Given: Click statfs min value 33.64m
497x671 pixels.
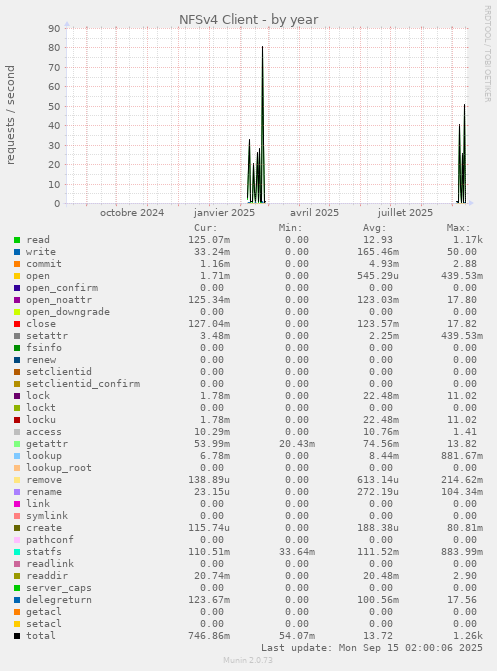Looking at the screenshot, I should [x=297, y=552].
